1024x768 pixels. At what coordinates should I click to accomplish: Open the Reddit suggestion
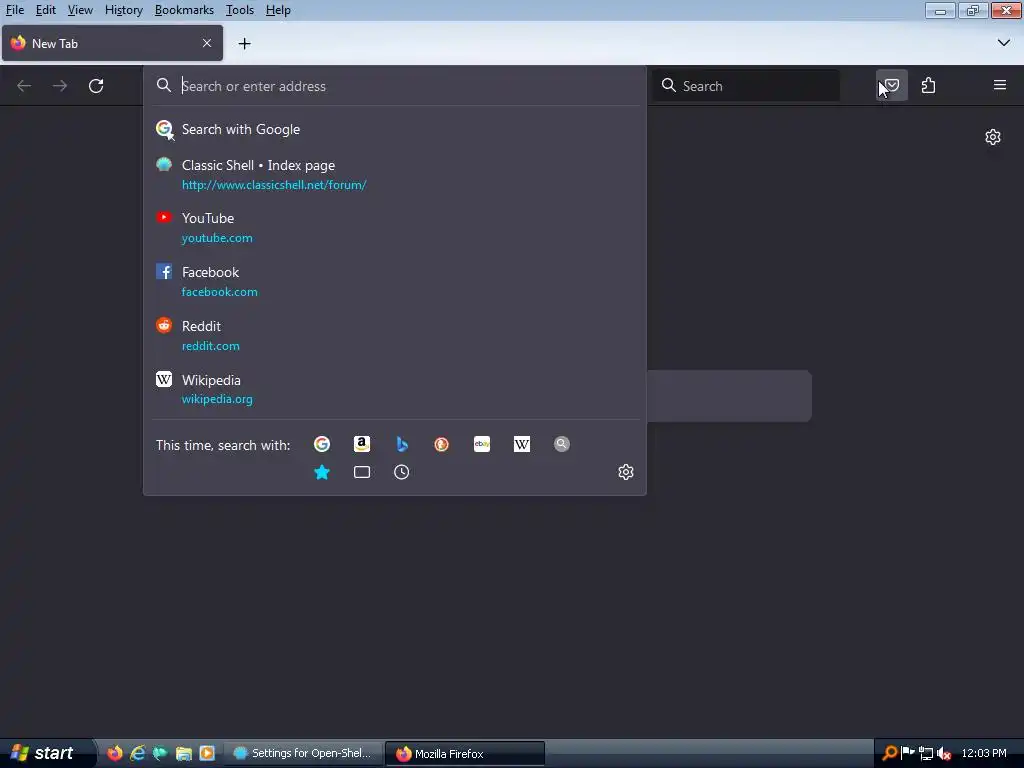pos(395,335)
